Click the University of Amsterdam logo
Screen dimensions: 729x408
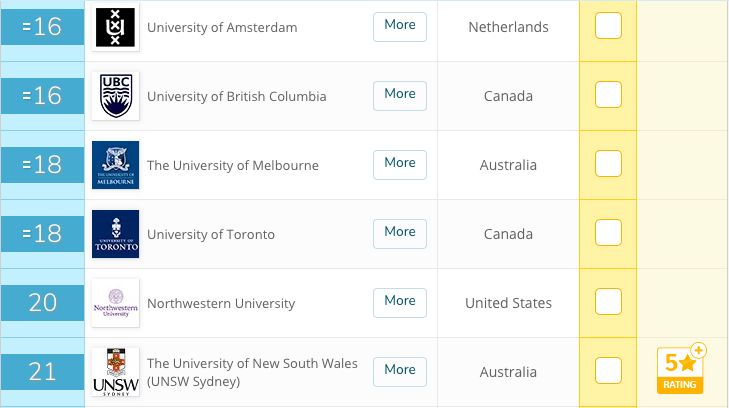click(115, 27)
